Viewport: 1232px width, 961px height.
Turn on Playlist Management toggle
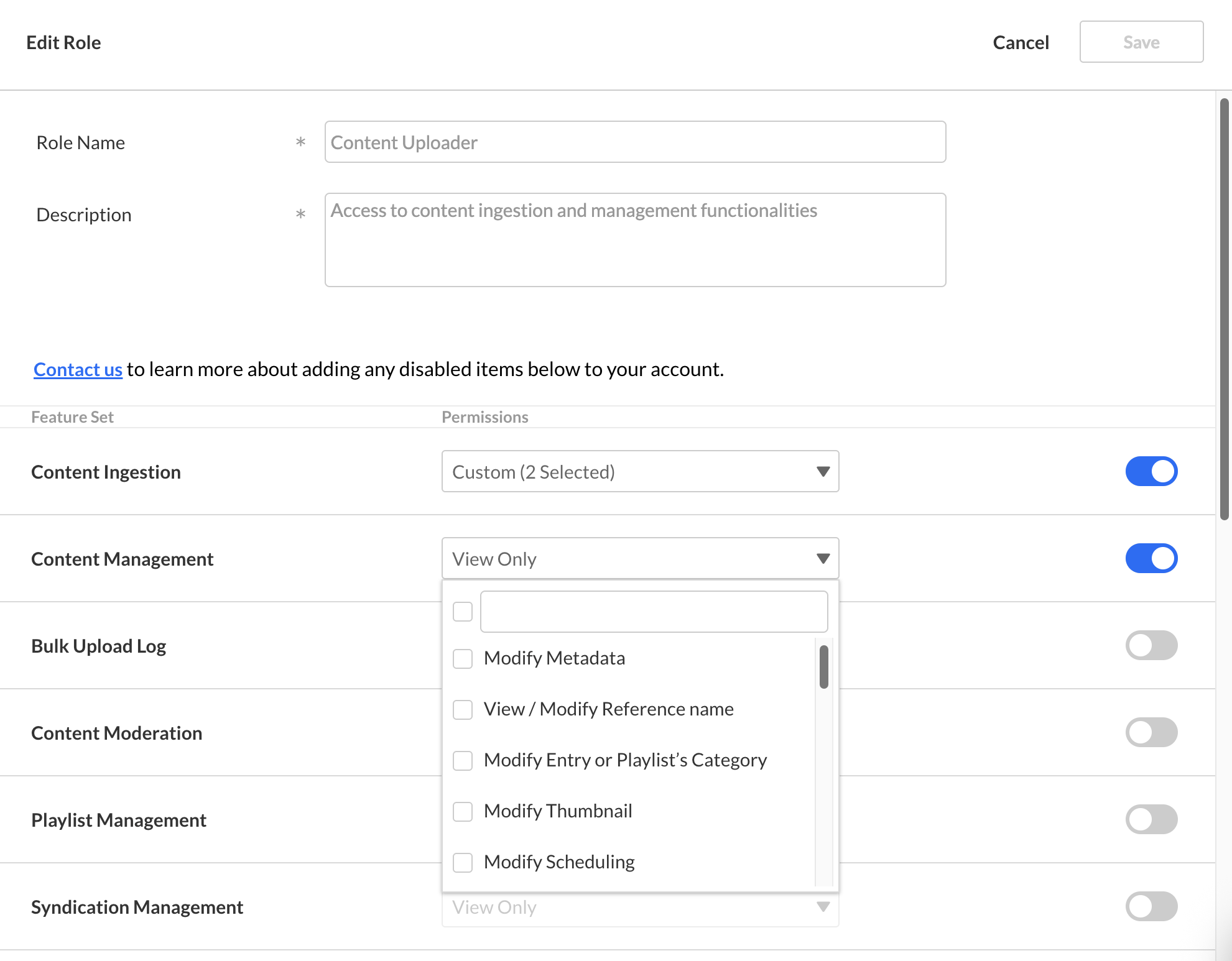(x=1151, y=819)
